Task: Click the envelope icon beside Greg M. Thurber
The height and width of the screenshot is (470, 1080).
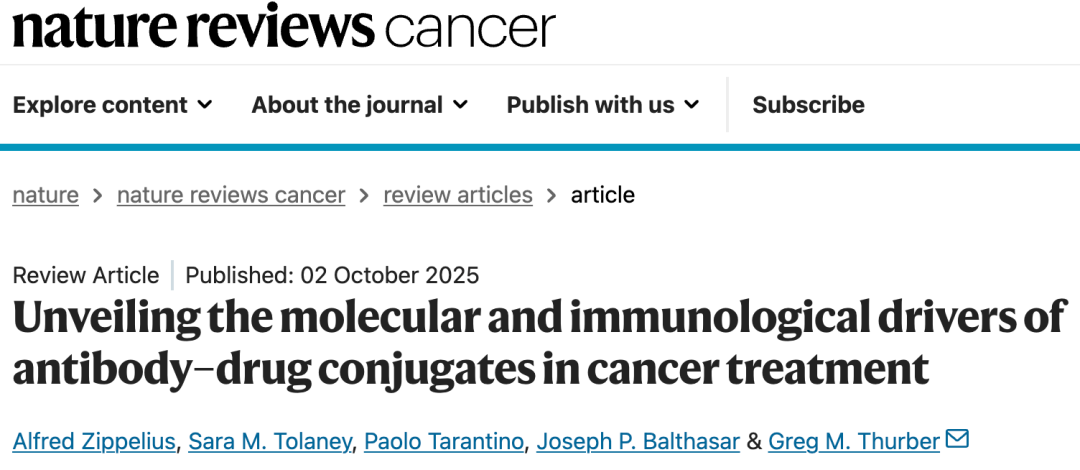Action: tap(957, 439)
